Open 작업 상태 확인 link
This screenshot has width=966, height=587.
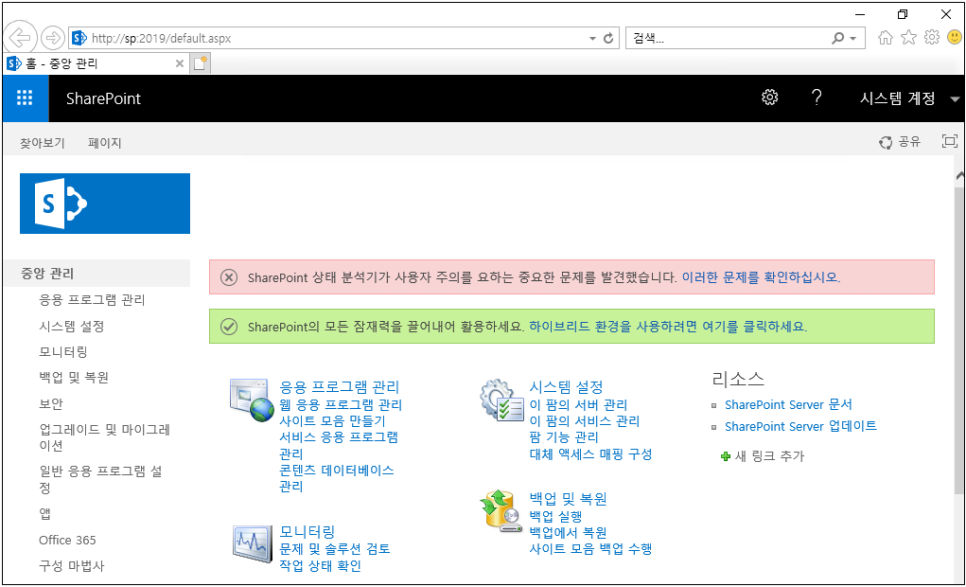pyautogui.click(x=320, y=565)
